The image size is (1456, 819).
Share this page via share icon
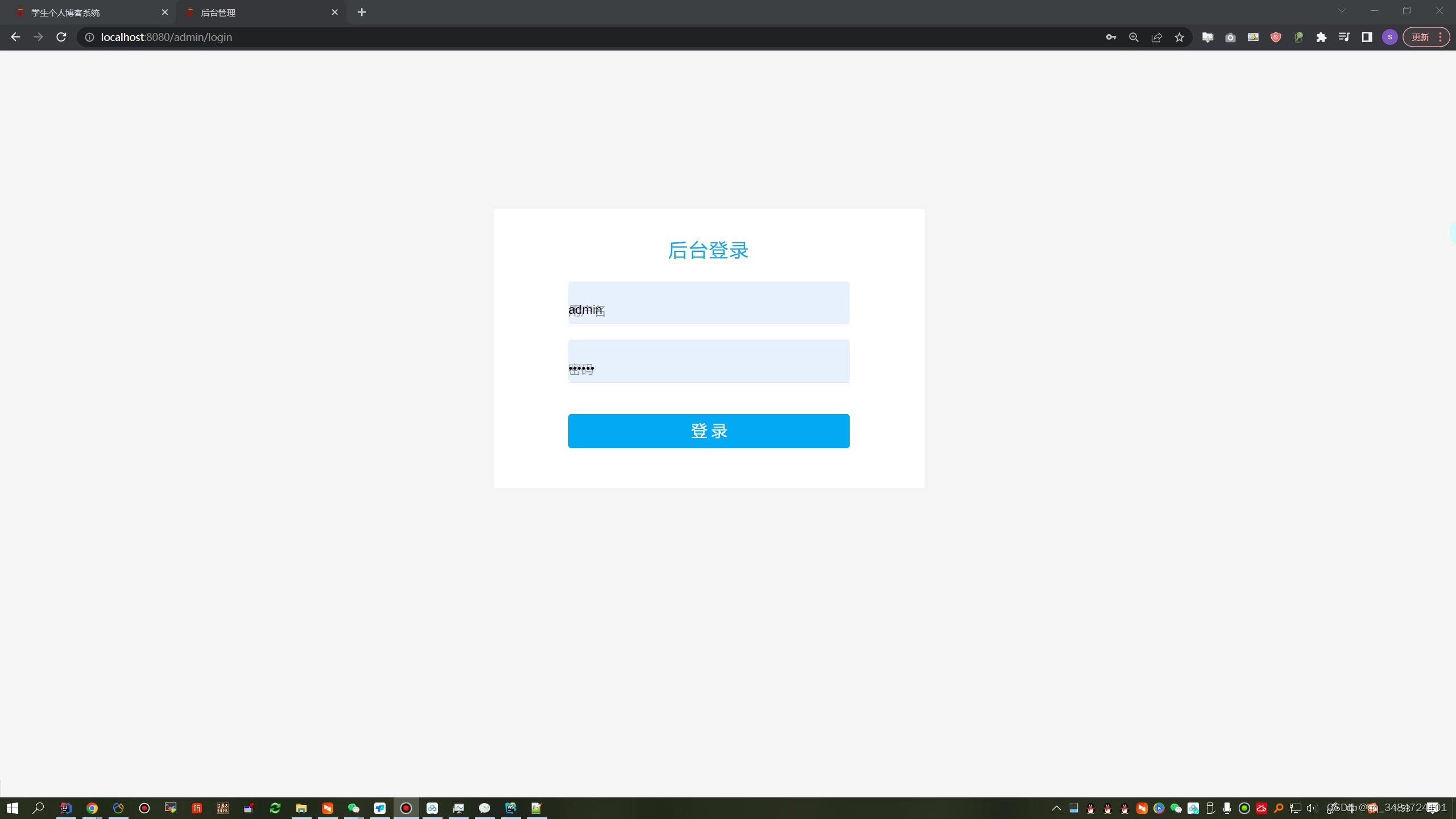click(1156, 38)
